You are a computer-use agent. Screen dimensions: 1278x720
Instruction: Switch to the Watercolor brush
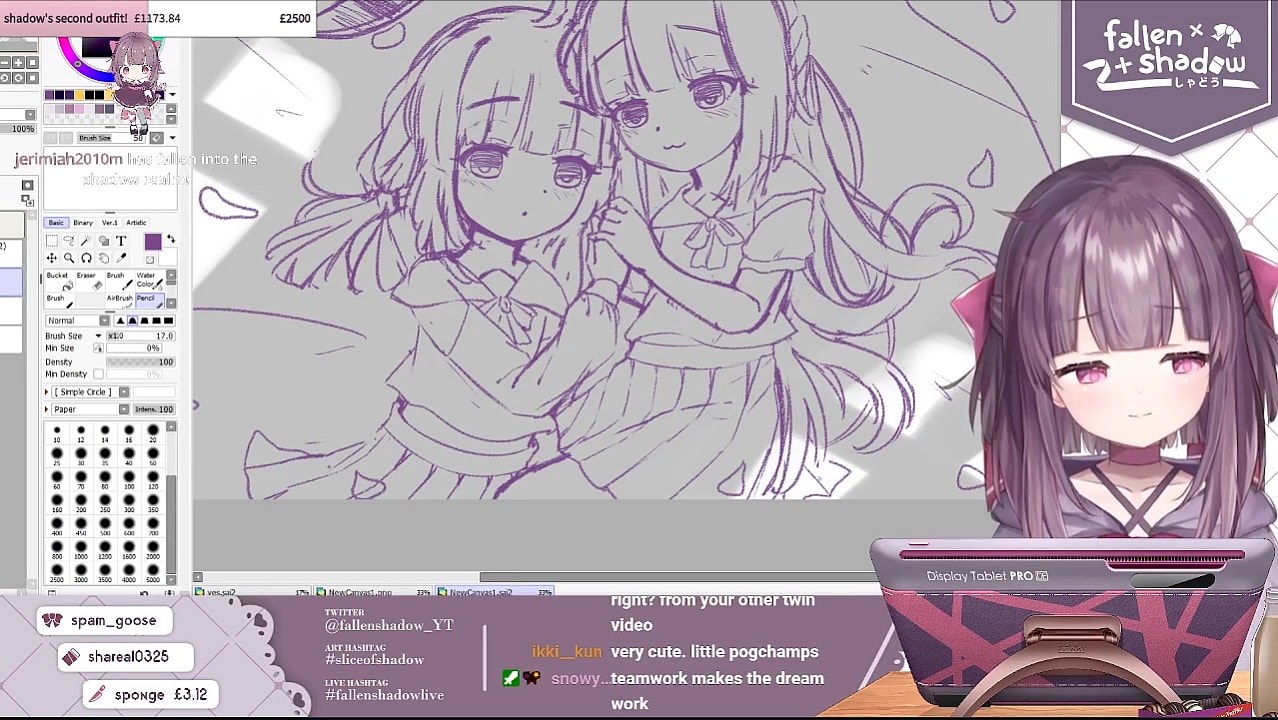tap(148, 281)
